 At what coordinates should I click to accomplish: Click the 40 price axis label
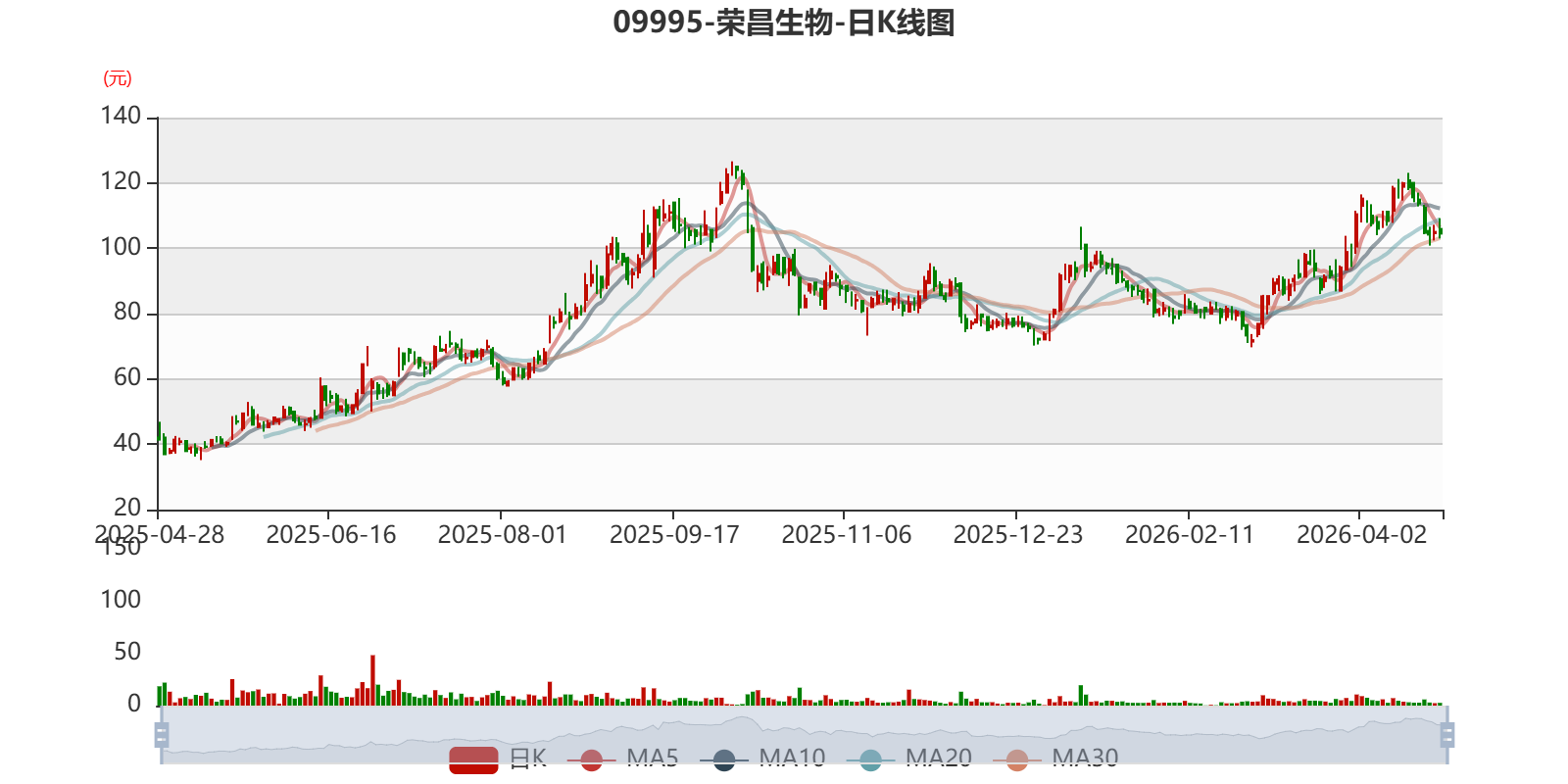(127, 443)
